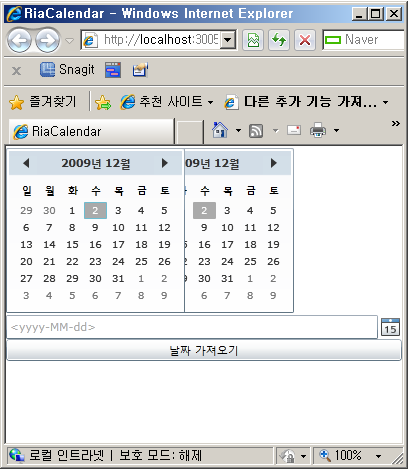Viewport: 408px width, 469px height.
Task: Expand the zoom level dropdown arrow
Action: (378, 456)
